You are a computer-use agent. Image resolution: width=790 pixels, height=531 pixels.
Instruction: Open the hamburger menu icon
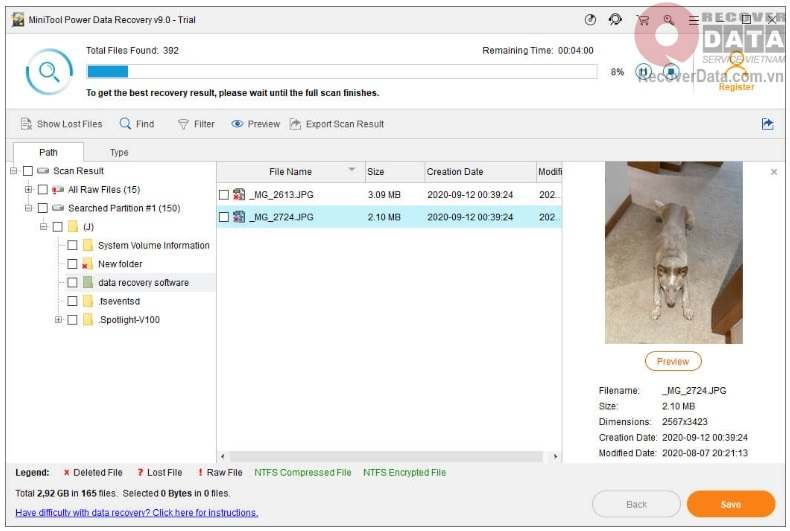(694, 20)
